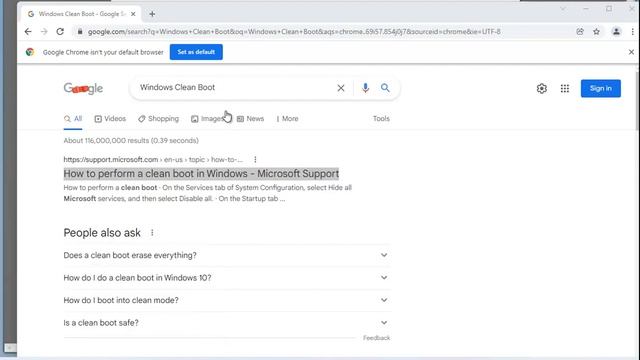This screenshot has width=640, height=360.
Task: Expand 'Does a clean boot erase everything?'
Action: [x=227, y=255]
